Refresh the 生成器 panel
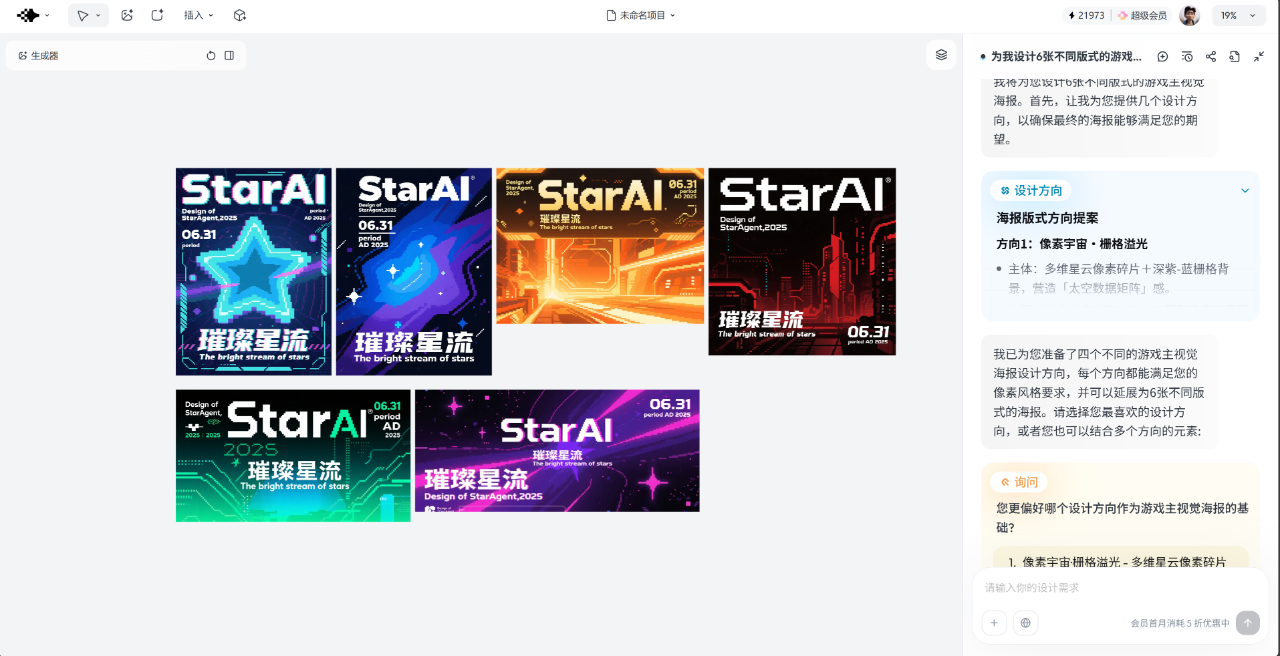The width and height of the screenshot is (1280, 656). 211,56
